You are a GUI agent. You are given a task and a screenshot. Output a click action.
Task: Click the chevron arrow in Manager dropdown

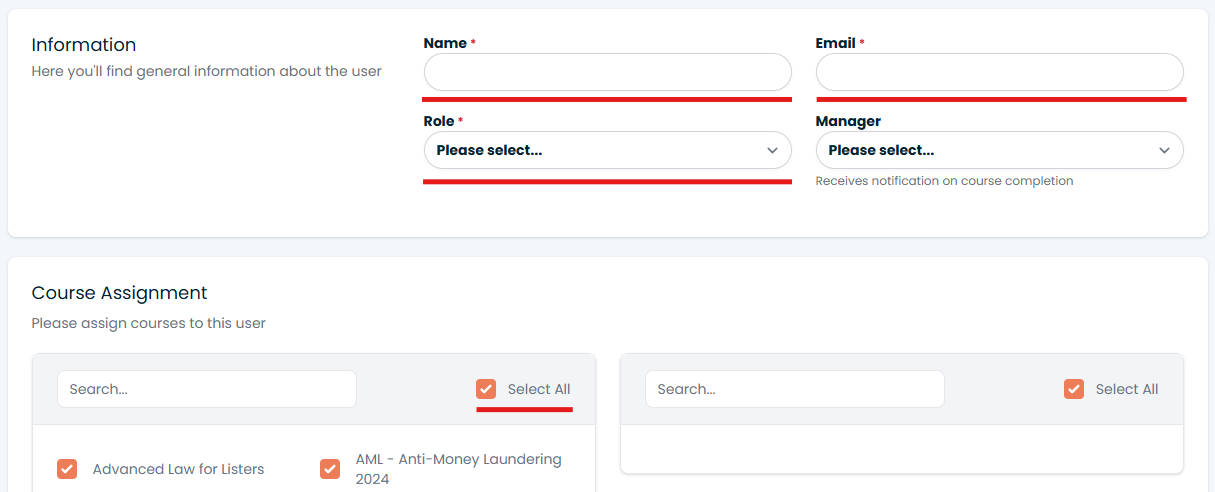[x=1164, y=150]
